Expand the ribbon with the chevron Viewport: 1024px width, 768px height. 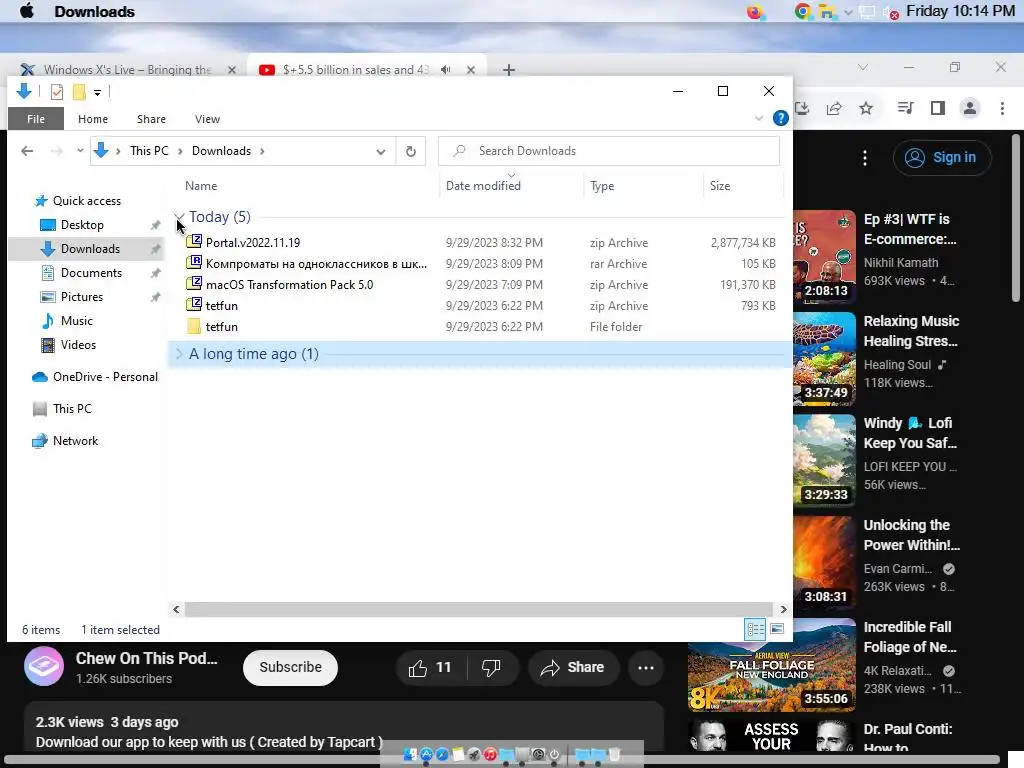pyautogui.click(x=759, y=118)
